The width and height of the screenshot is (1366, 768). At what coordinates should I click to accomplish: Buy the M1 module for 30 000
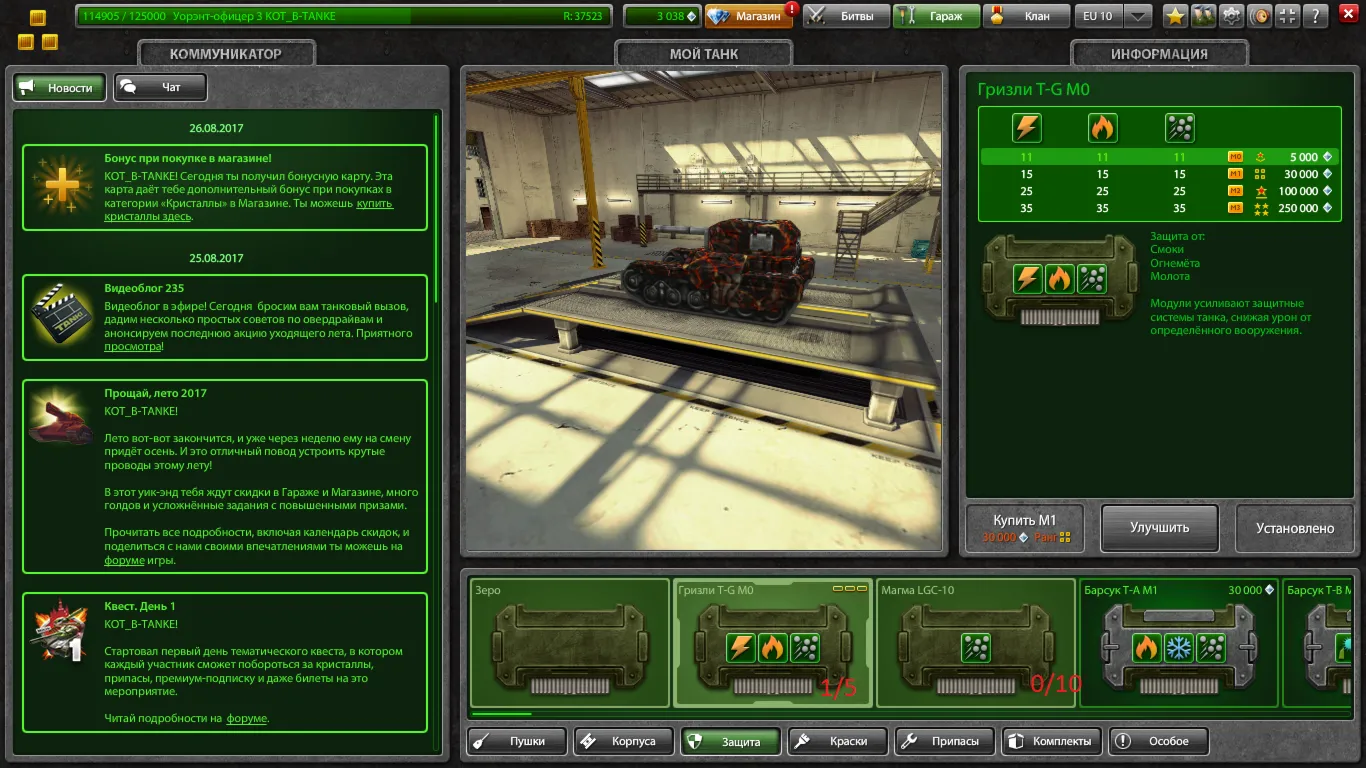(1024, 527)
